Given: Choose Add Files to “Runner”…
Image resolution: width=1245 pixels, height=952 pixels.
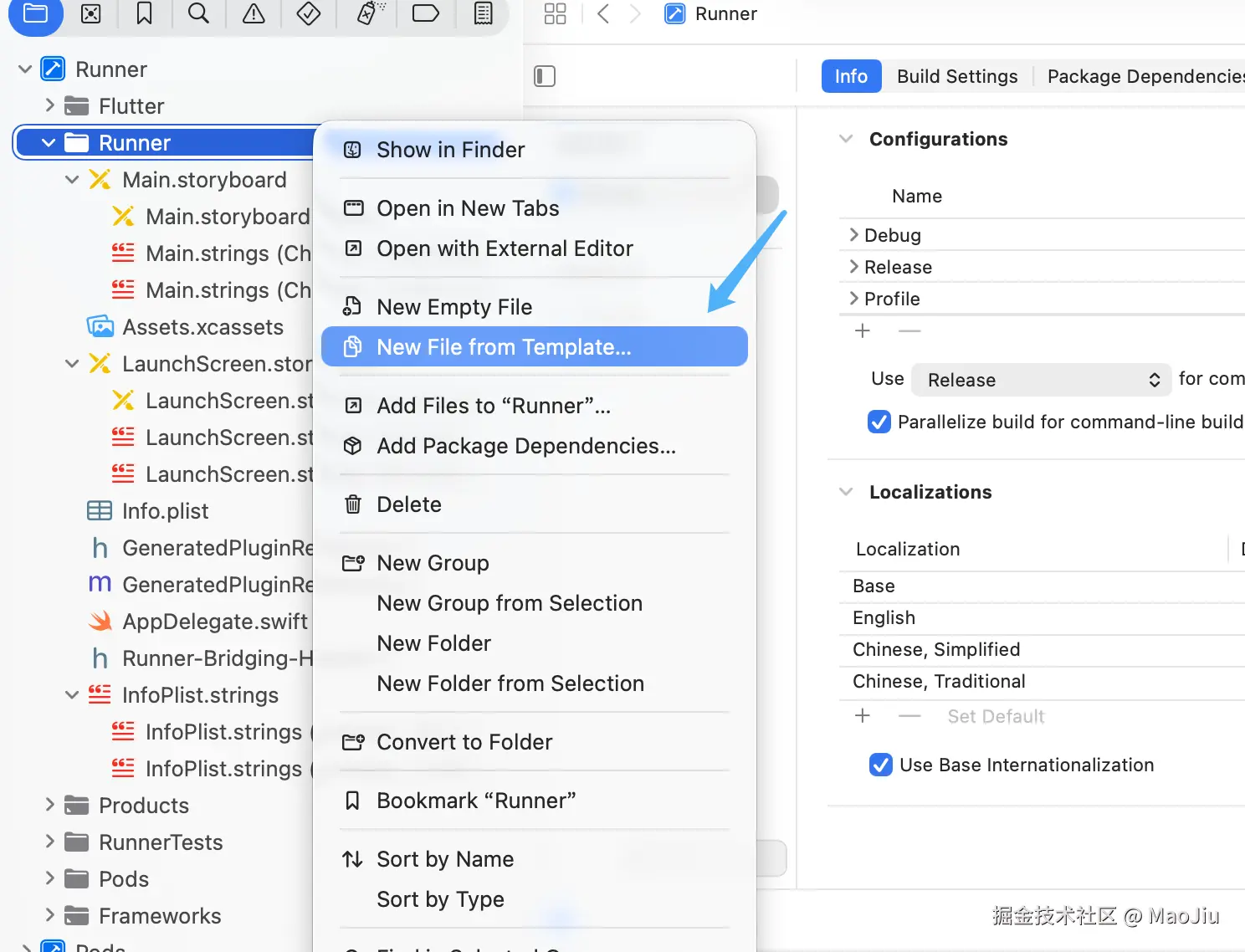Looking at the screenshot, I should pyautogui.click(x=534, y=406).
